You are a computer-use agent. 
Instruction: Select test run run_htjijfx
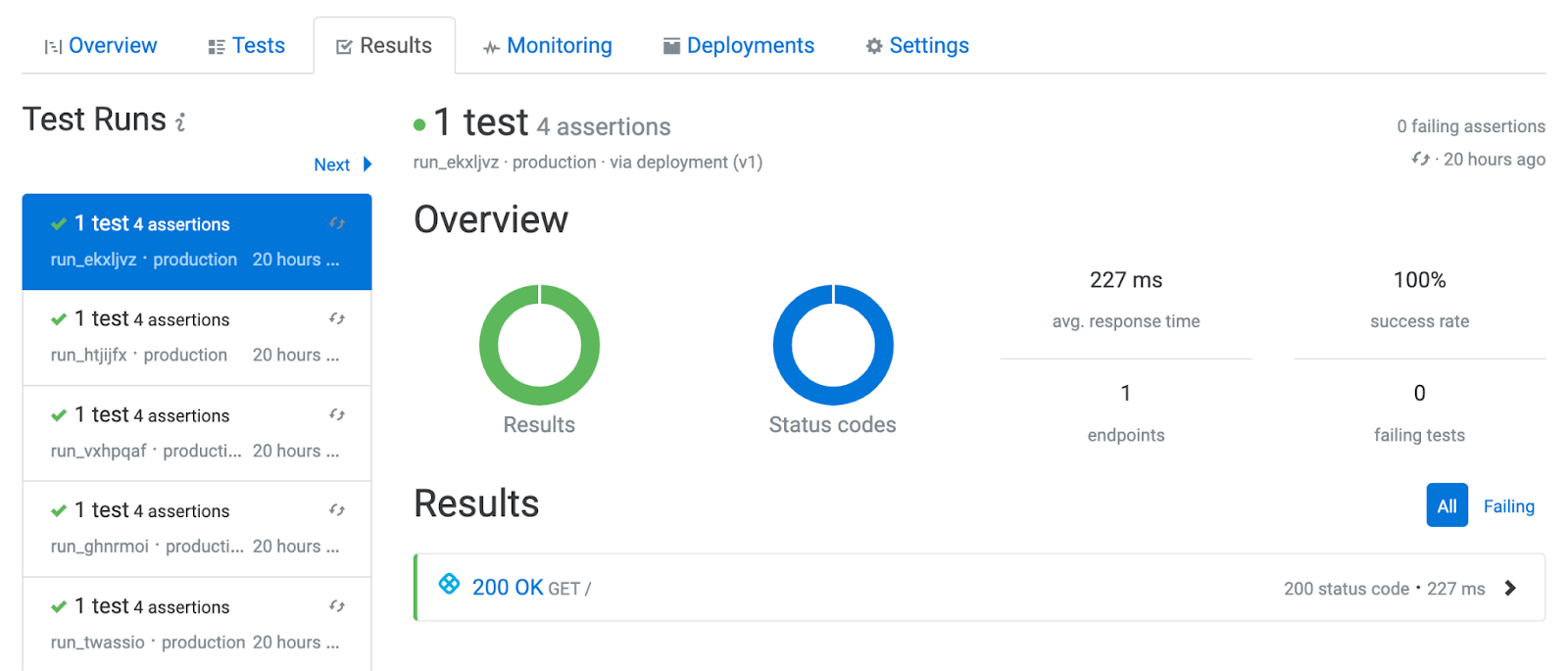197,337
